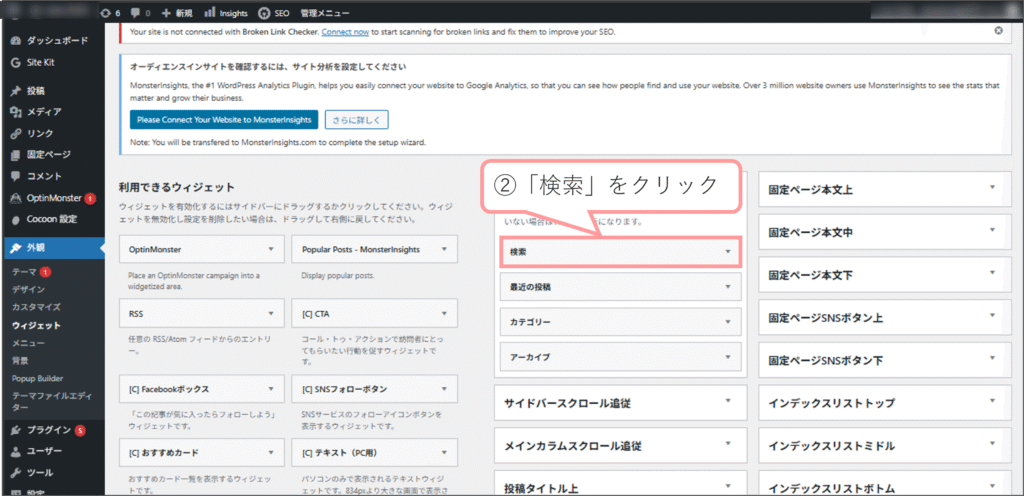This screenshot has width=1024, height=496.
Task: Open Site Kit from sidebar icon
Action: (x=16, y=62)
